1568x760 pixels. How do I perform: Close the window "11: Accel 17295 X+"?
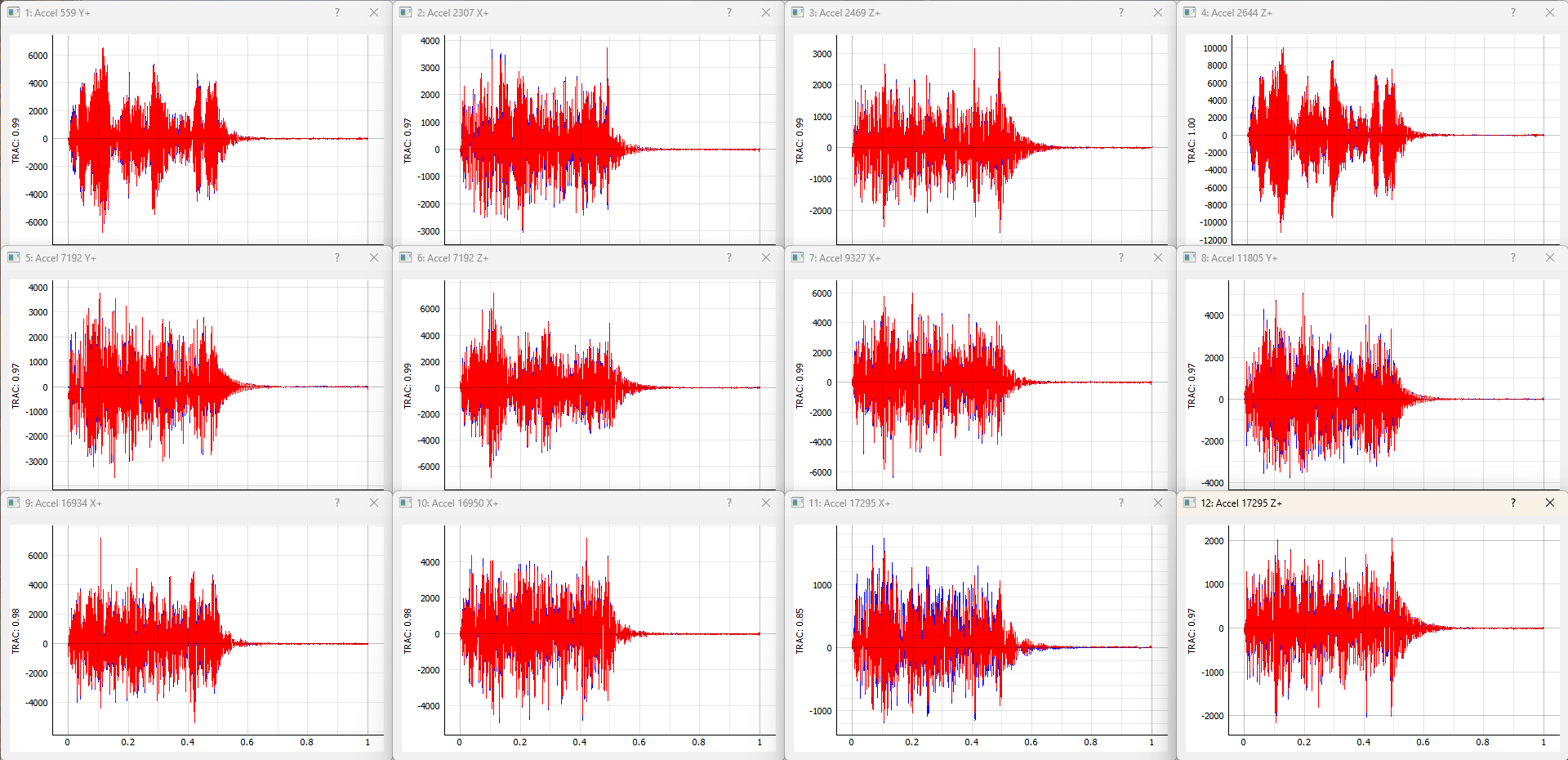click(1157, 503)
